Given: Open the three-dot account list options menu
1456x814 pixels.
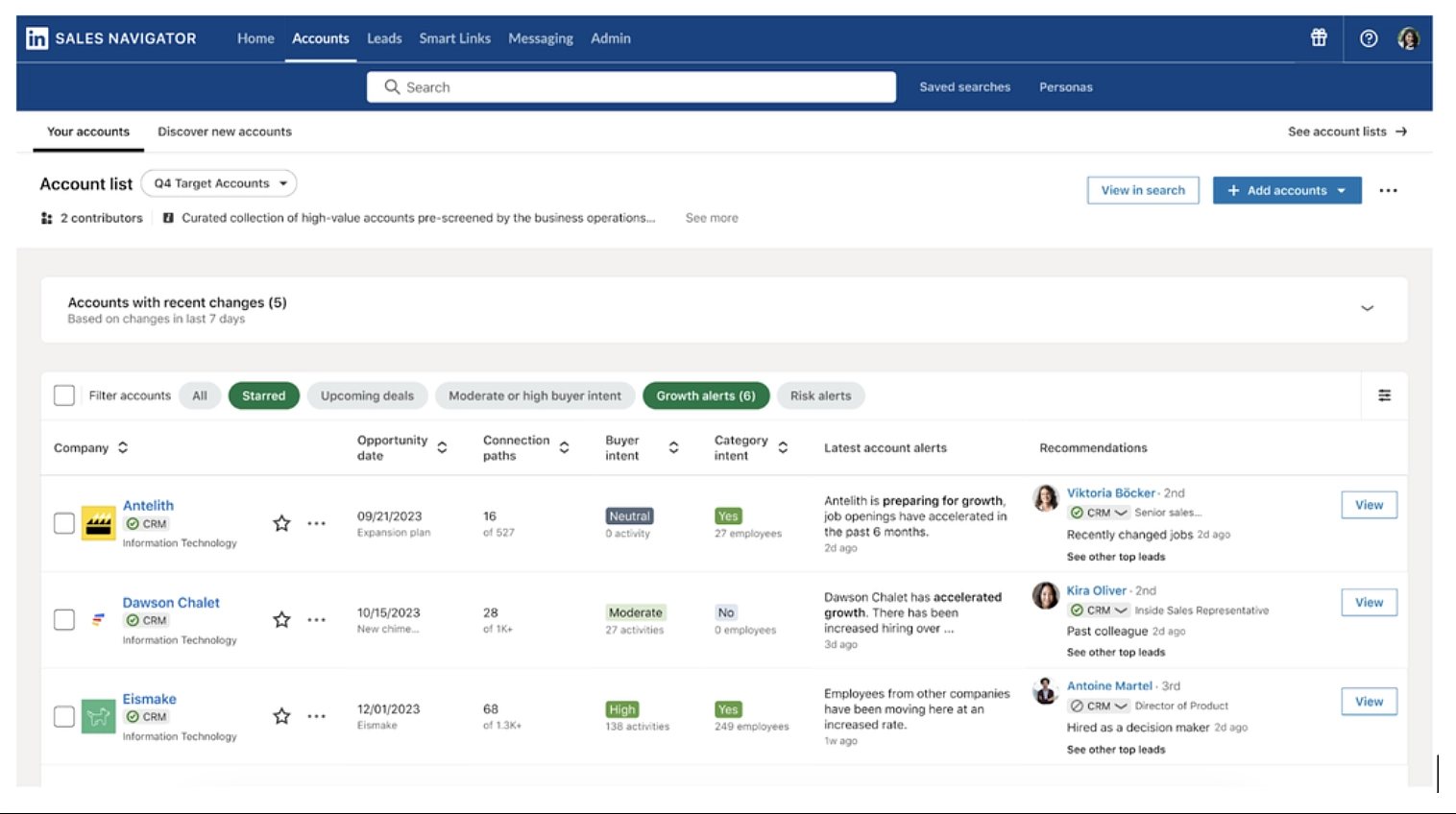Looking at the screenshot, I should [x=1388, y=190].
